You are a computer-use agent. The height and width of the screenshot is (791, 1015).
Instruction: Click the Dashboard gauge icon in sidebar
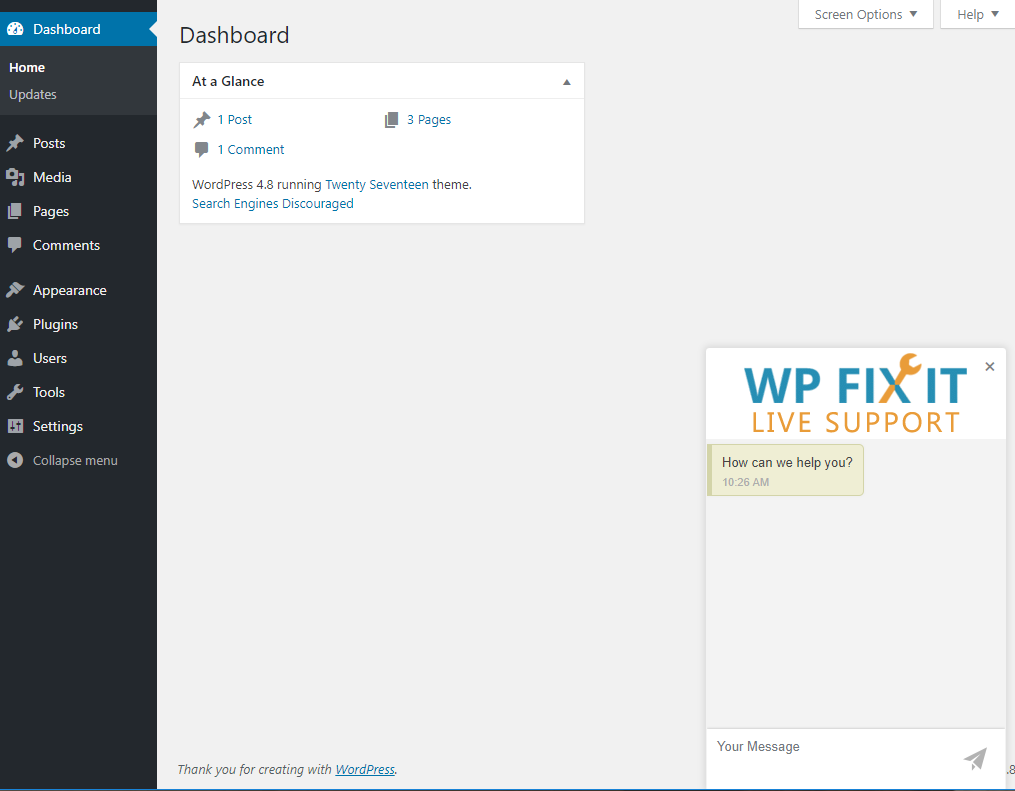coord(15,29)
